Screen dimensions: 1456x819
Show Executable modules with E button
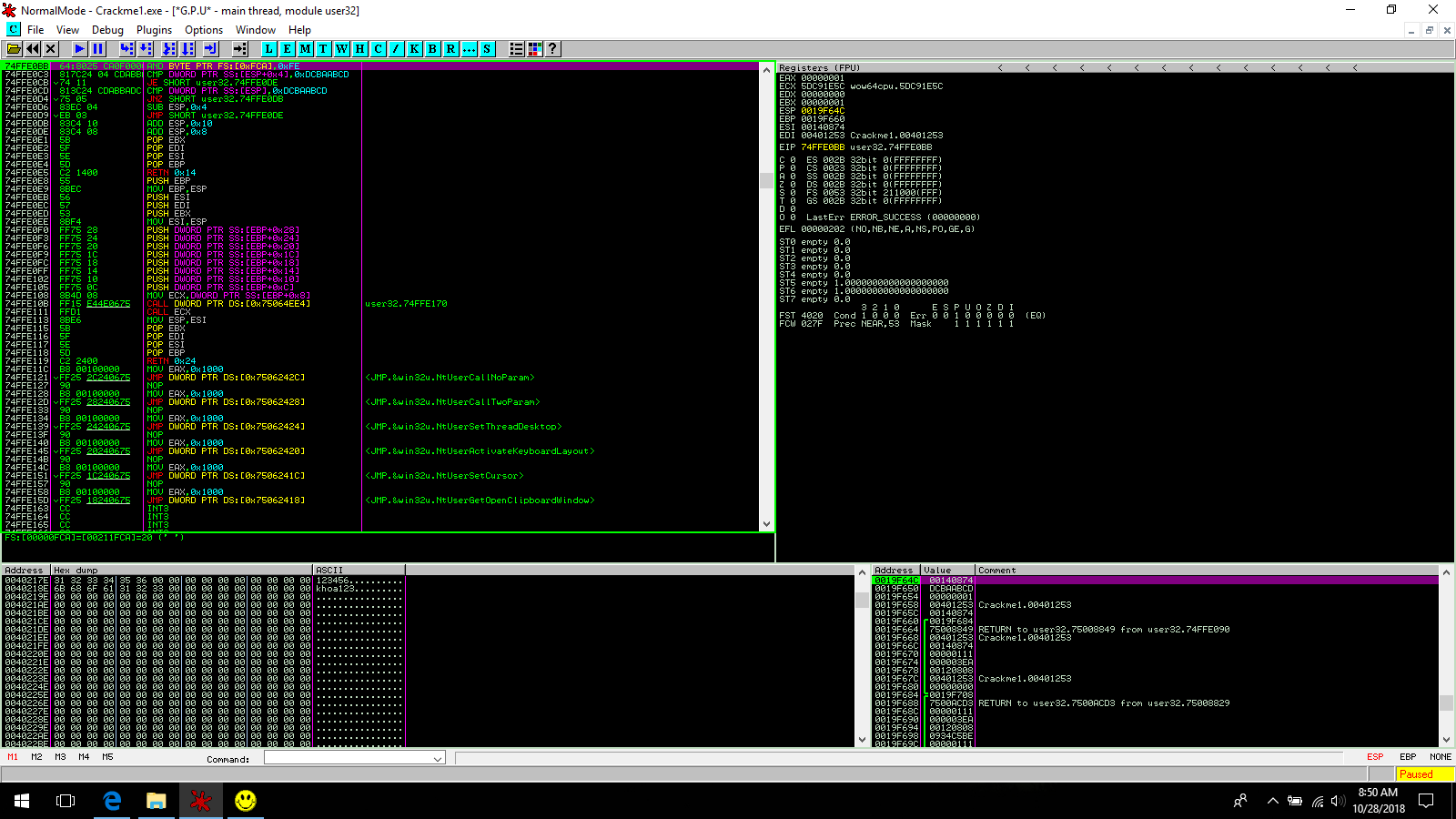pos(288,49)
